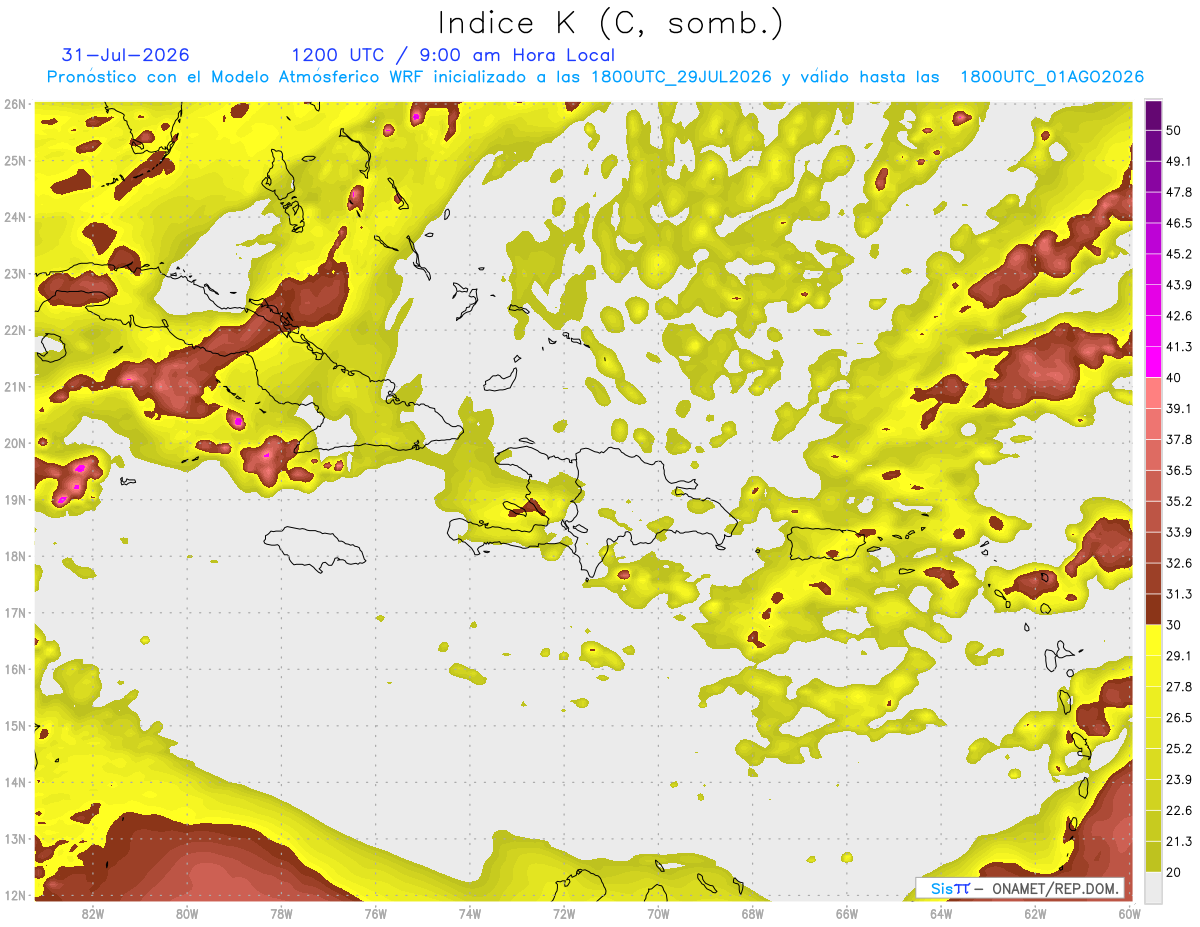Click latitude axis label "20N"
The width and height of the screenshot is (1200, 927).
coord(15,443)
